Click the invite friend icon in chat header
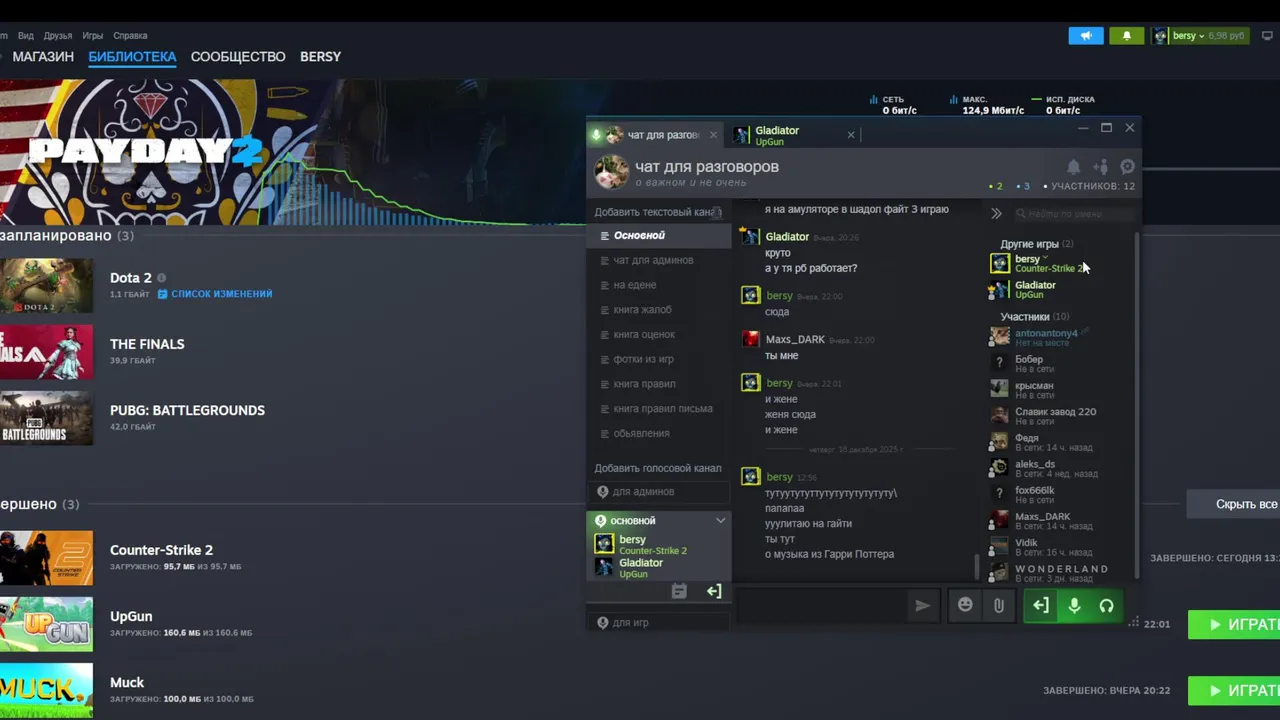1280x720 pixels. click(x=1100, y=167)
